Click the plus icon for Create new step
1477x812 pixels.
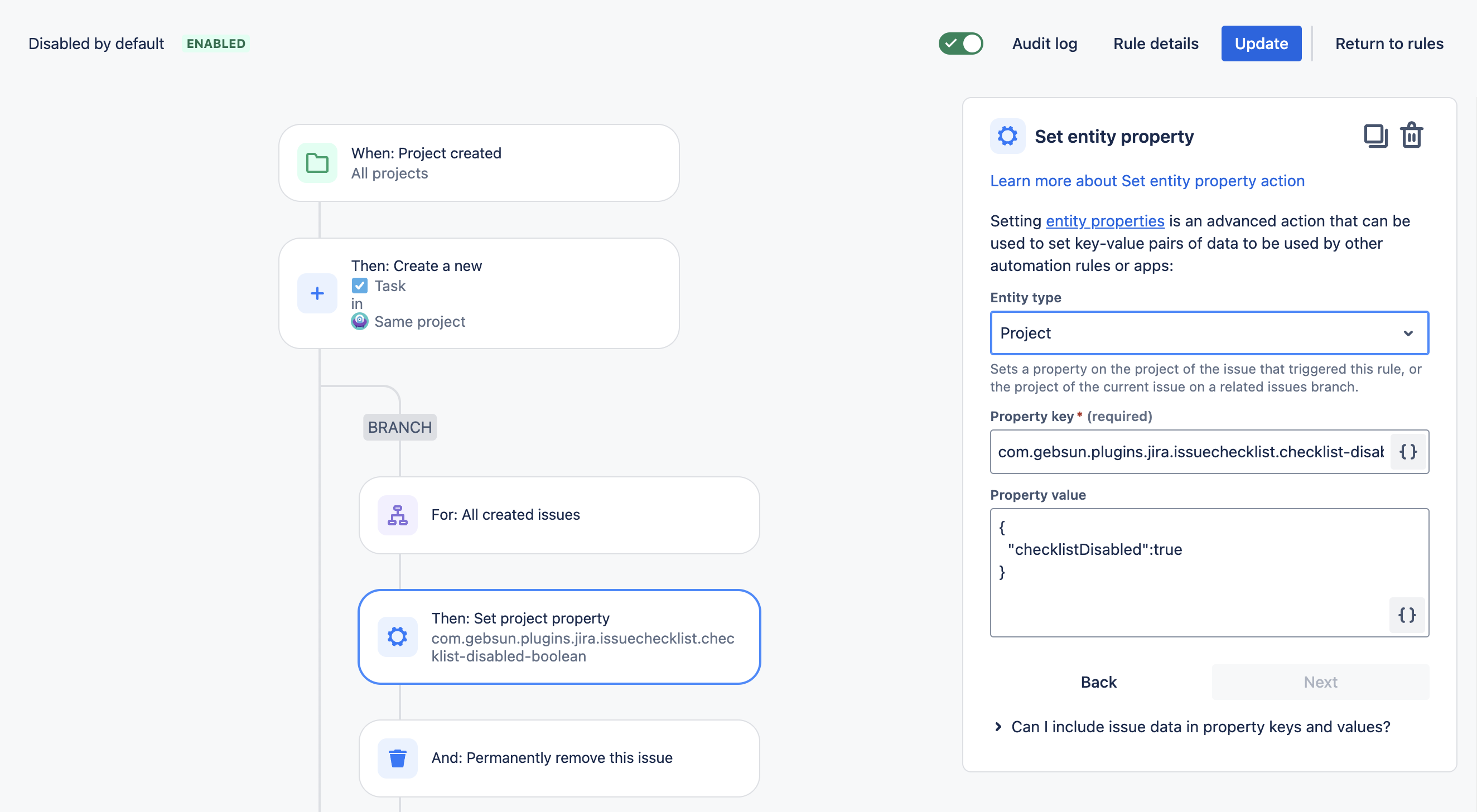[x=317, y=293]
